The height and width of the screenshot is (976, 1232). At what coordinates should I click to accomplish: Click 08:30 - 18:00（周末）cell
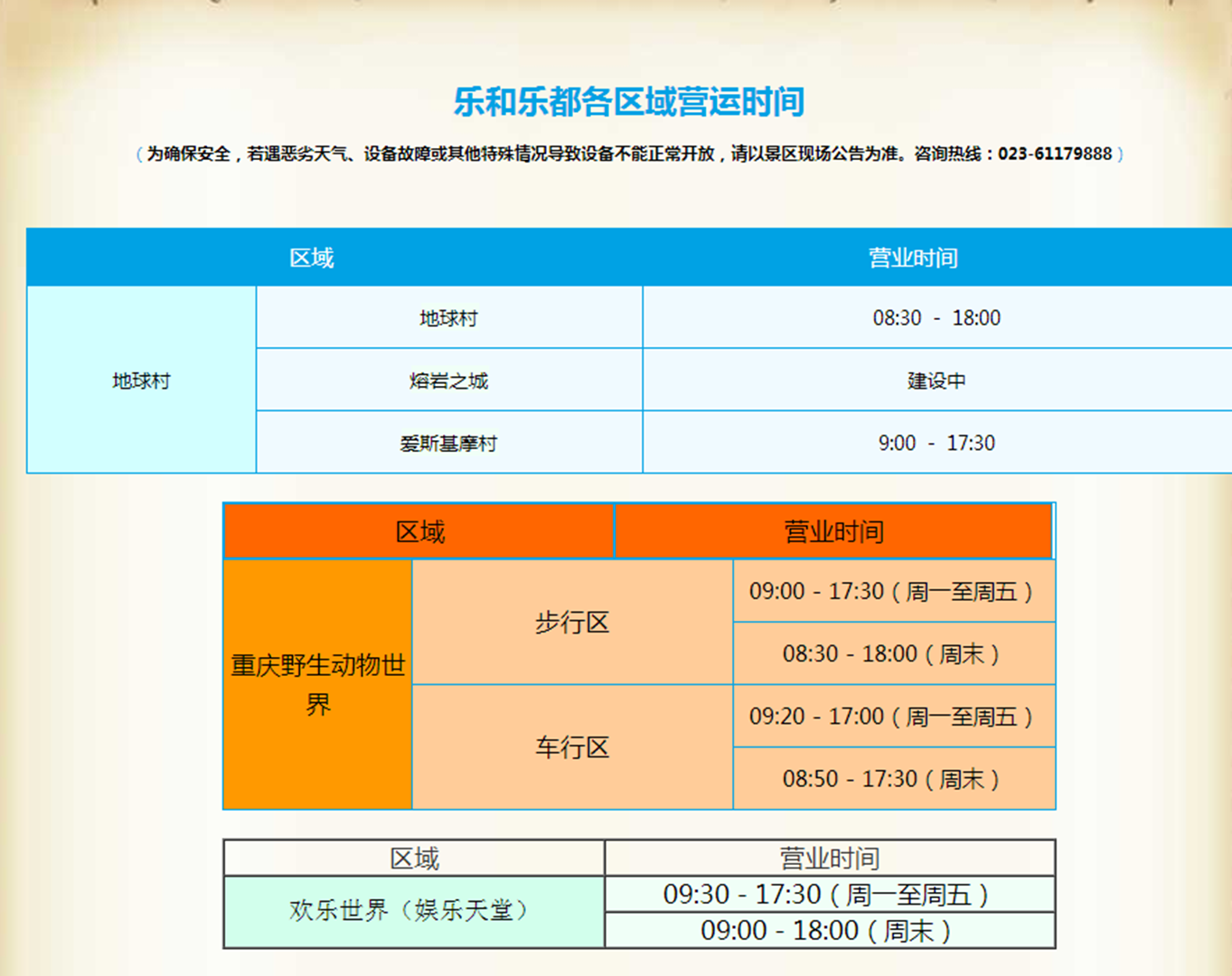894,653
